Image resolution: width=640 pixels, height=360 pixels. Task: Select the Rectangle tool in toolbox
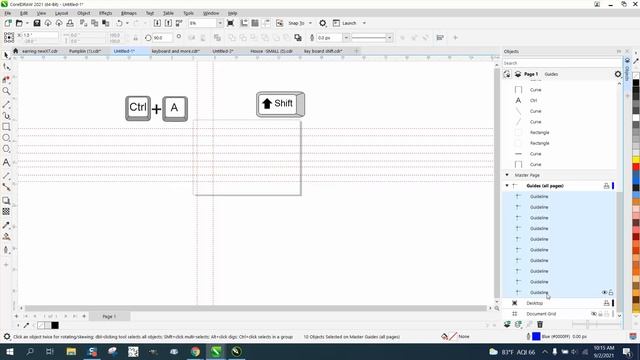pos(6,127)
